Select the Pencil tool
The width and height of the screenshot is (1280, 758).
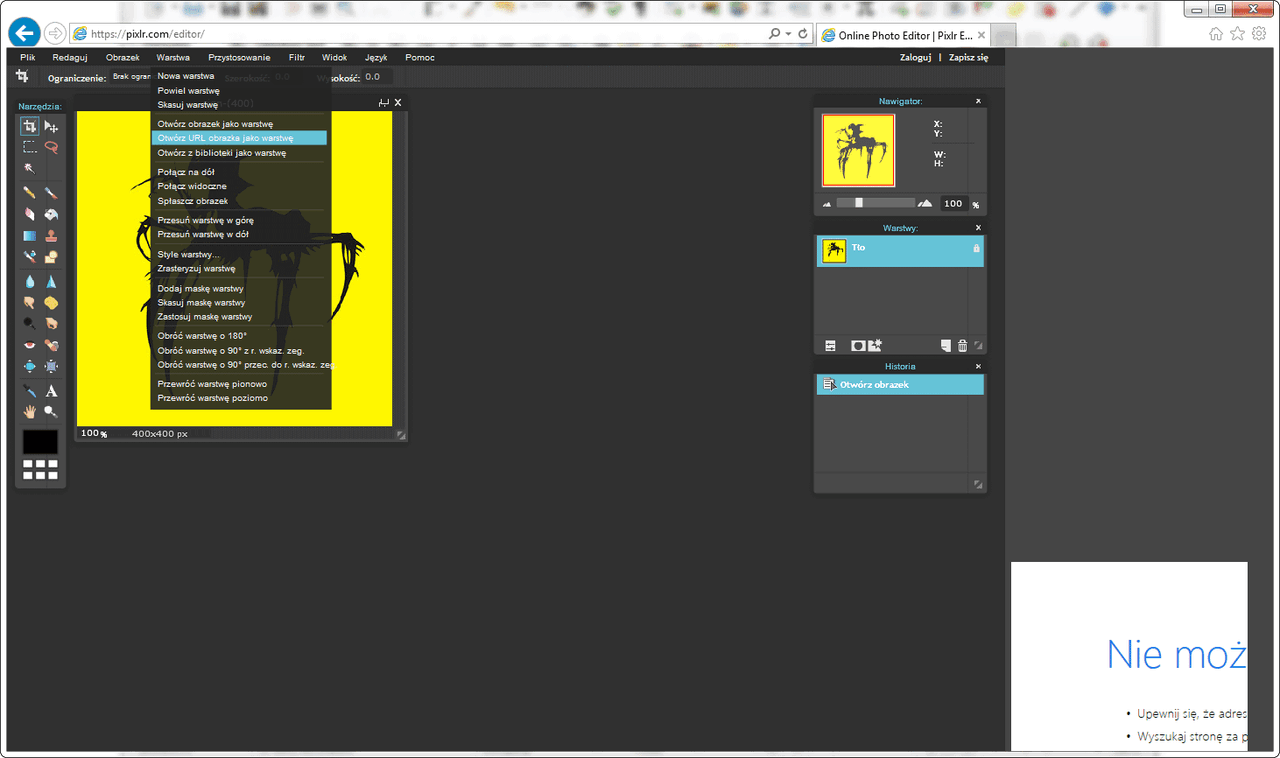tap(30, 192)
